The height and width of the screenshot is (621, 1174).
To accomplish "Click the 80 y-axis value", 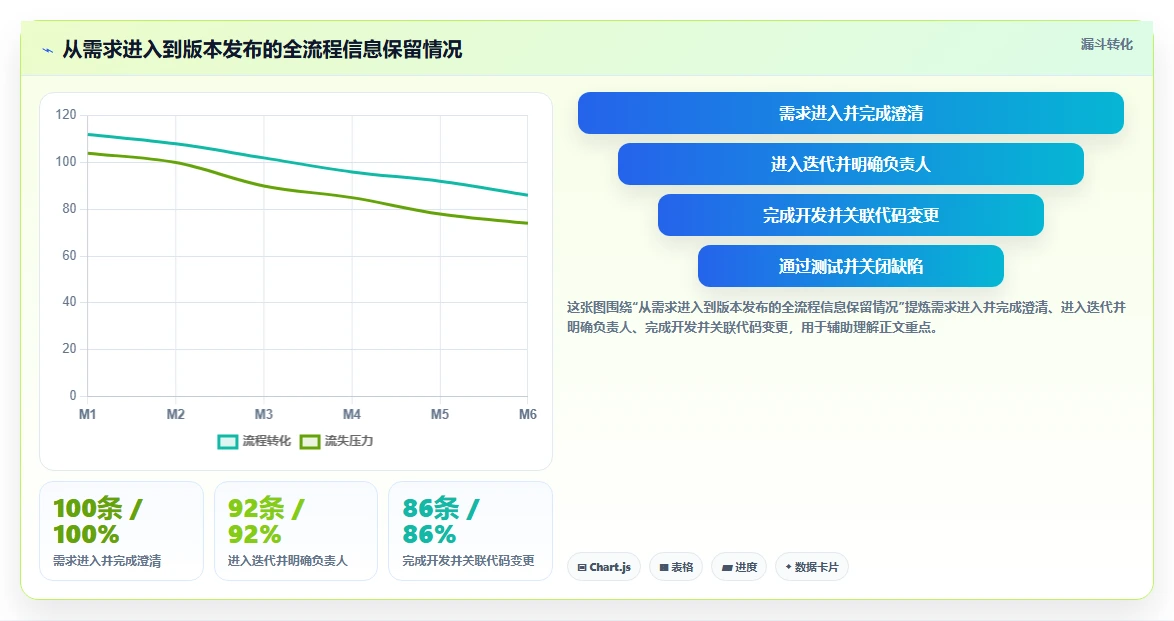I will [x=69, y=208].
